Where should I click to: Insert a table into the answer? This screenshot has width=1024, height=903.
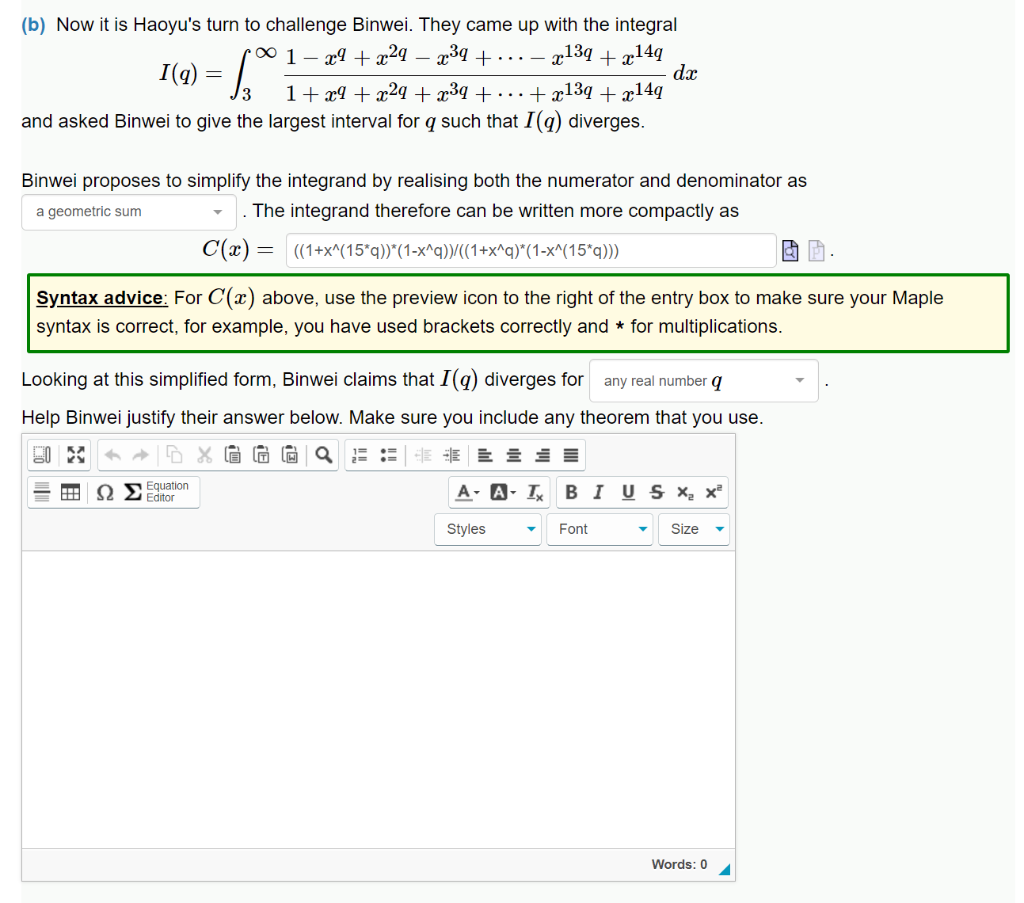click(69, 492)
